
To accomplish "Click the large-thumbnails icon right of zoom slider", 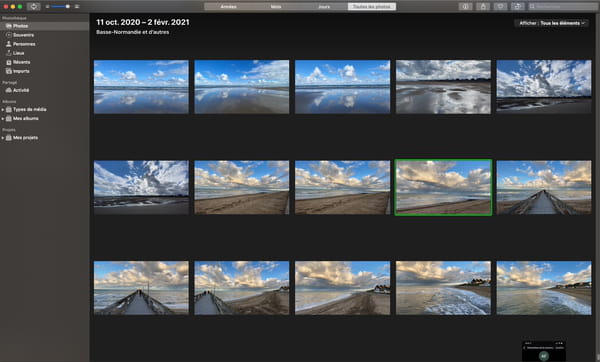I will point(77,7).
